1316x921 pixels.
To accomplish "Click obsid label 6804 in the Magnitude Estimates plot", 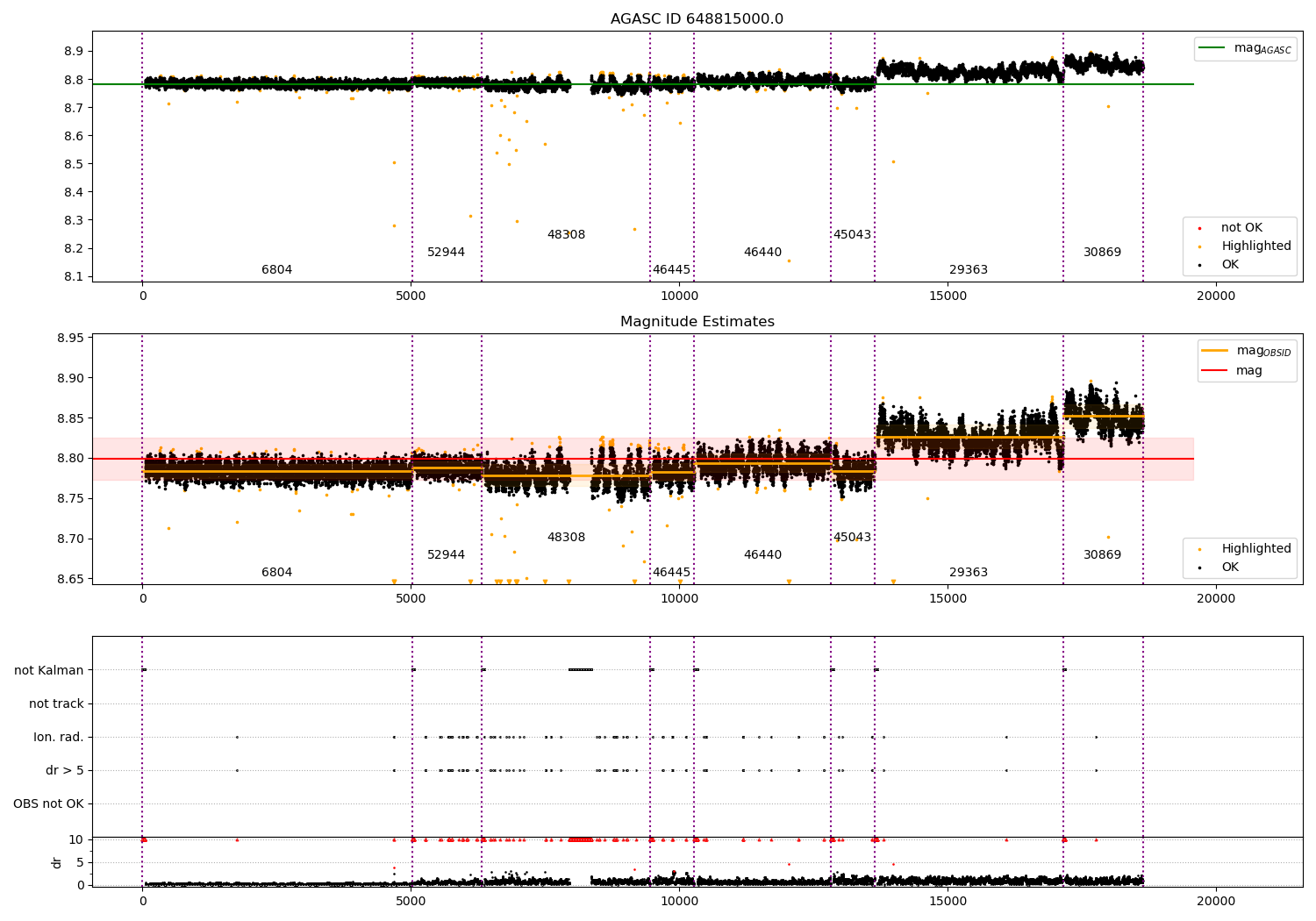I will (x=276, y=573).
